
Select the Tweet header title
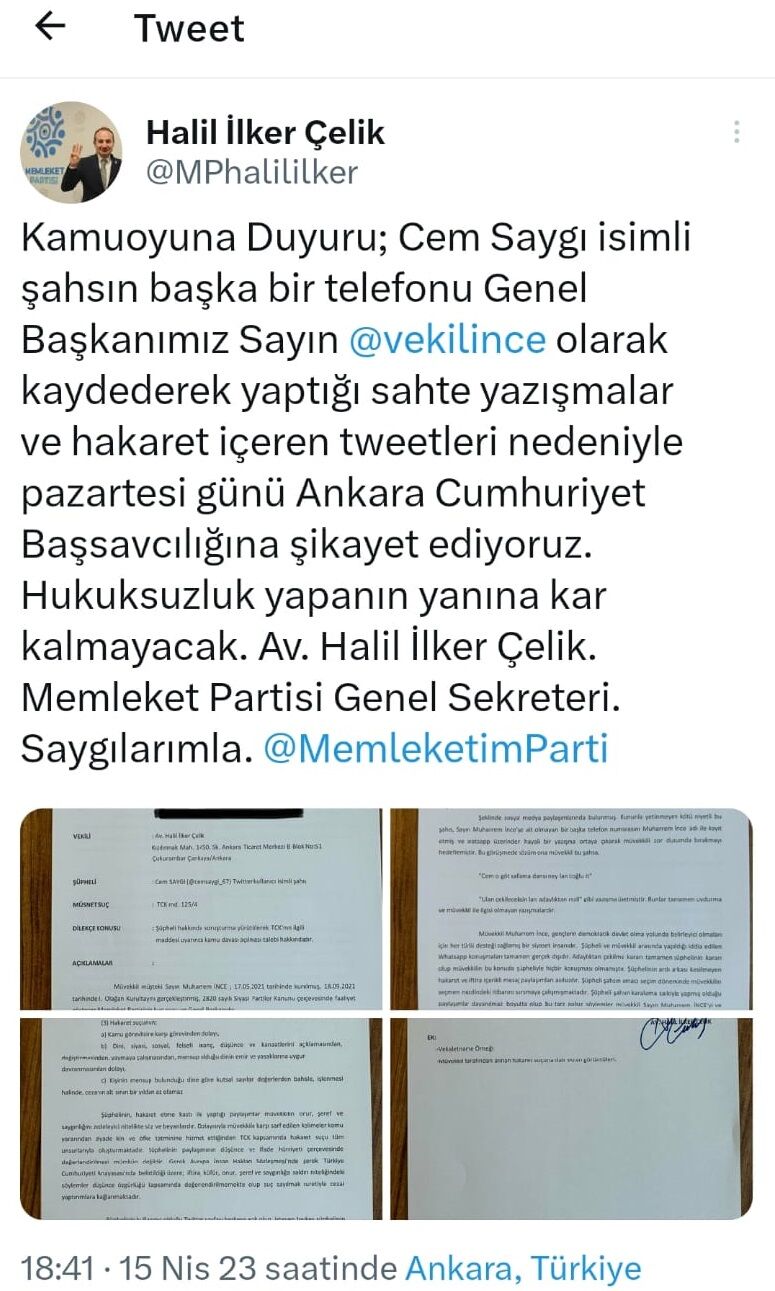189,28
